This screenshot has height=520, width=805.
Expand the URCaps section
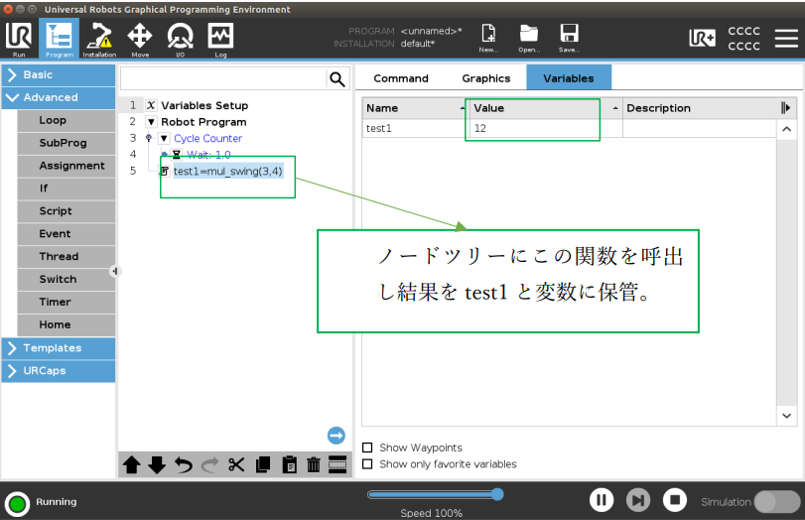[x=59, y=371]
